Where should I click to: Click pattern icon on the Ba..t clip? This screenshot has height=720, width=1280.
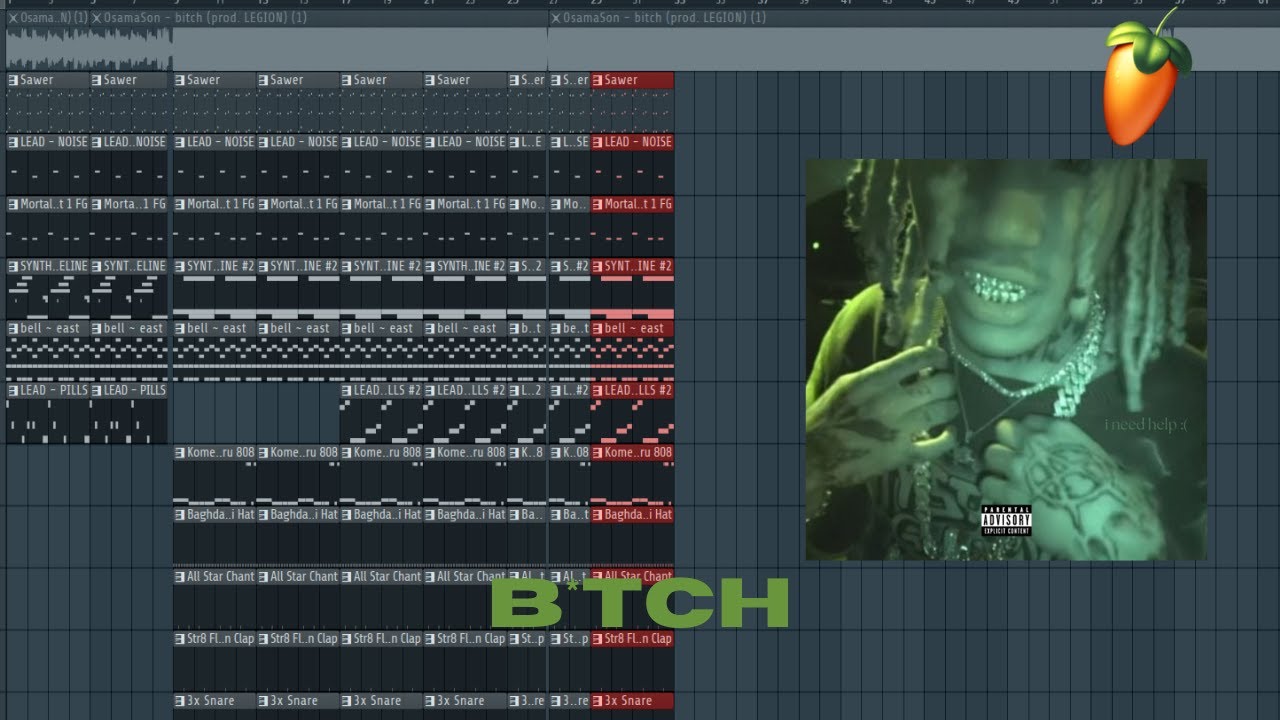(x=556, y=514)
